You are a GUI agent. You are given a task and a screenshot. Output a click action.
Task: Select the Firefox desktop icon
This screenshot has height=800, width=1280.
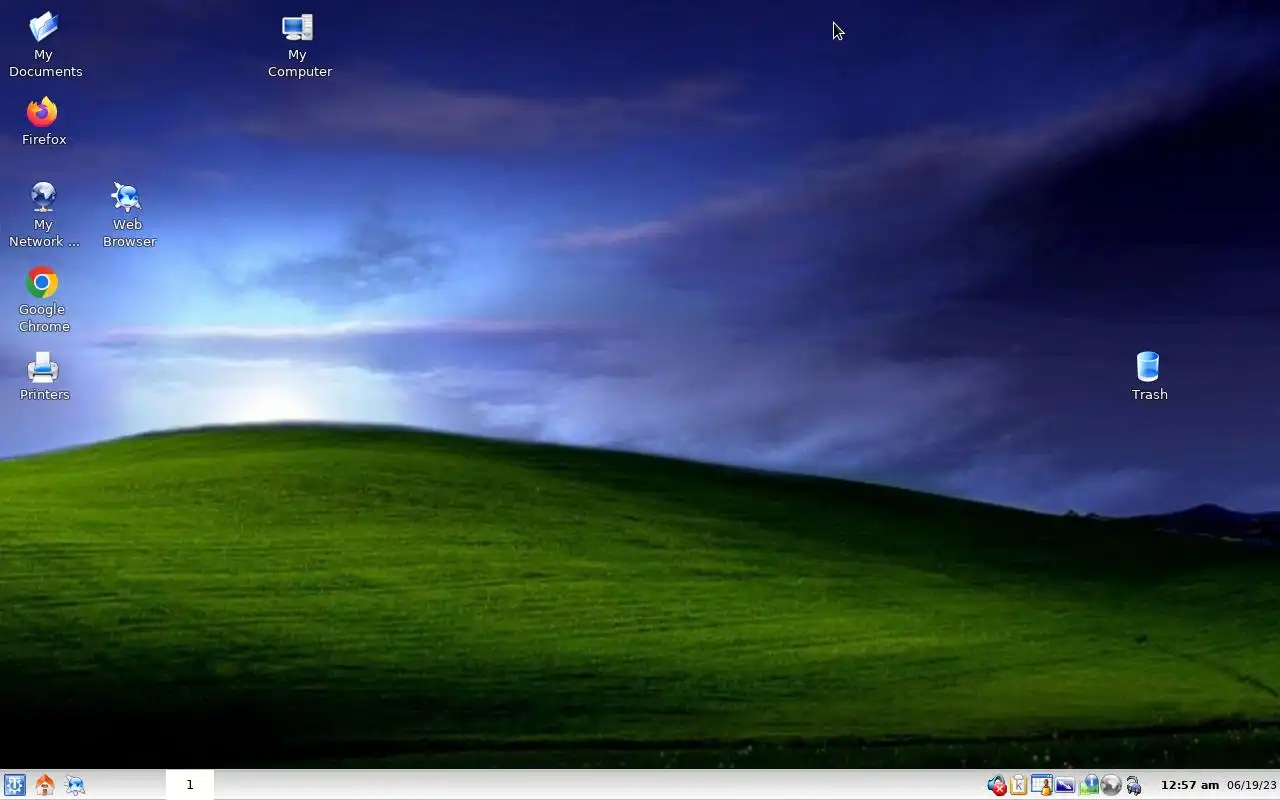click(x=43, y=121)
